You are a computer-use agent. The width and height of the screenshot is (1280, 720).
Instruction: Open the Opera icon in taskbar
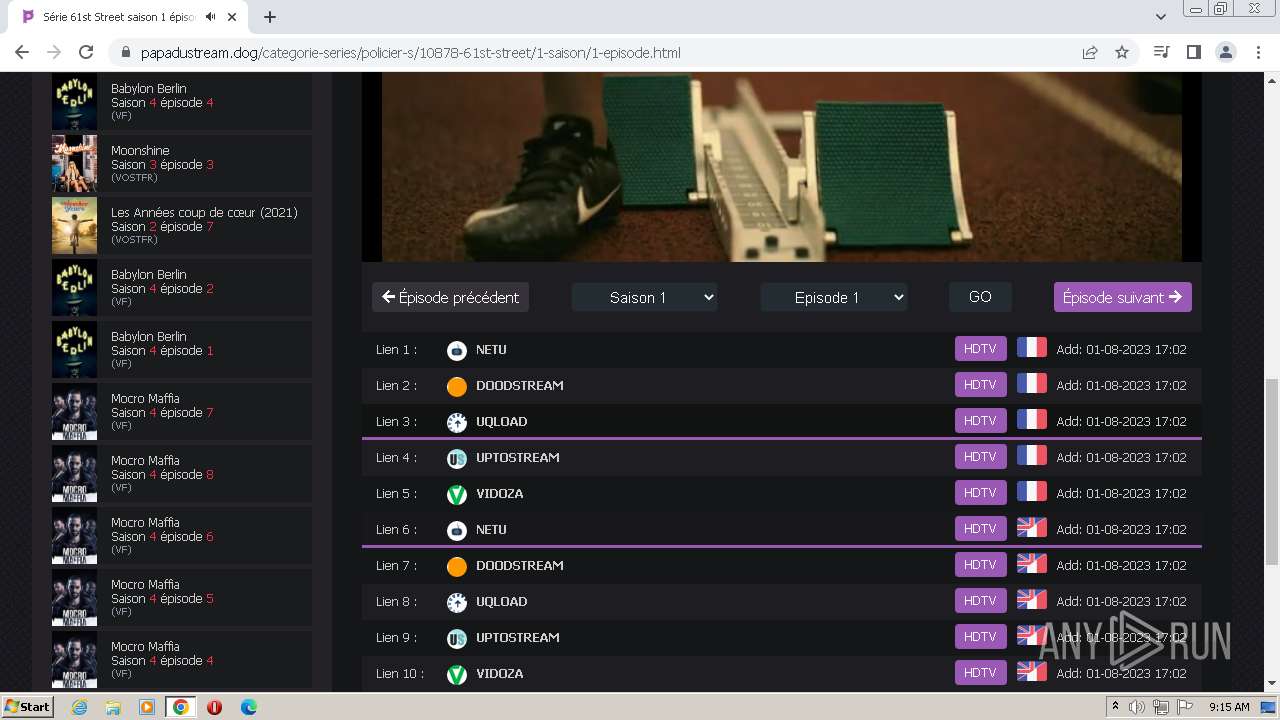click(214, 707)
